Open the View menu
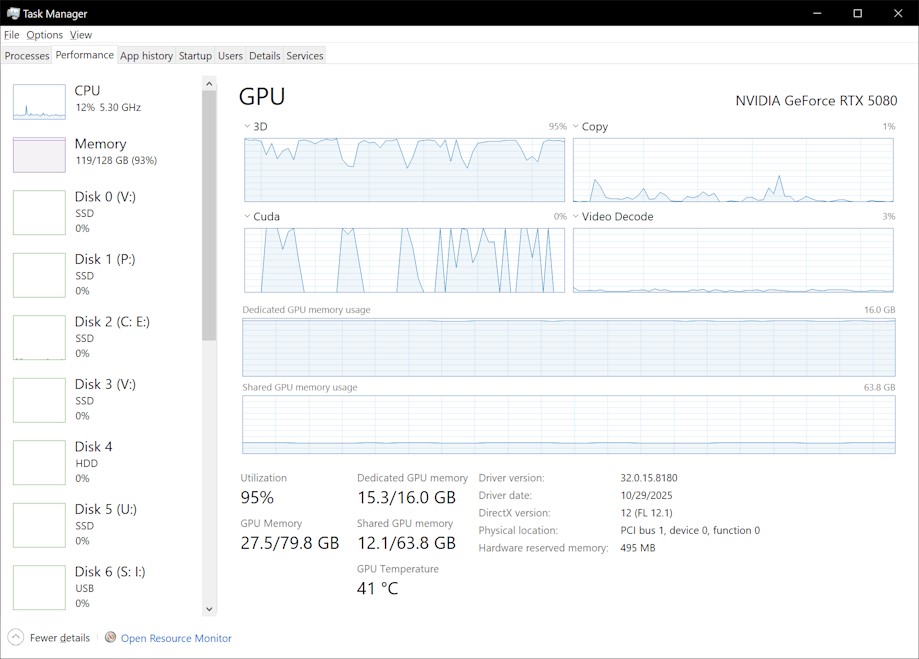919x659 pixels. [81, 35]
